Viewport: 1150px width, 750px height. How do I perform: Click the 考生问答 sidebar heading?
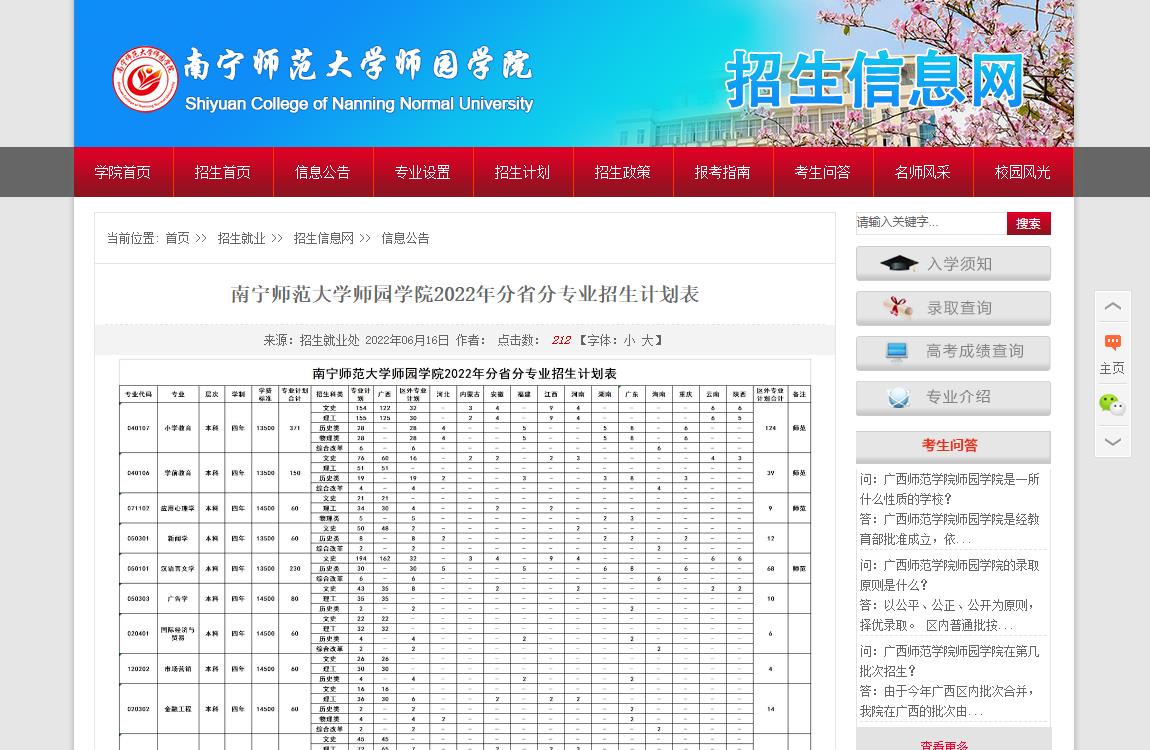pos(950,446)
